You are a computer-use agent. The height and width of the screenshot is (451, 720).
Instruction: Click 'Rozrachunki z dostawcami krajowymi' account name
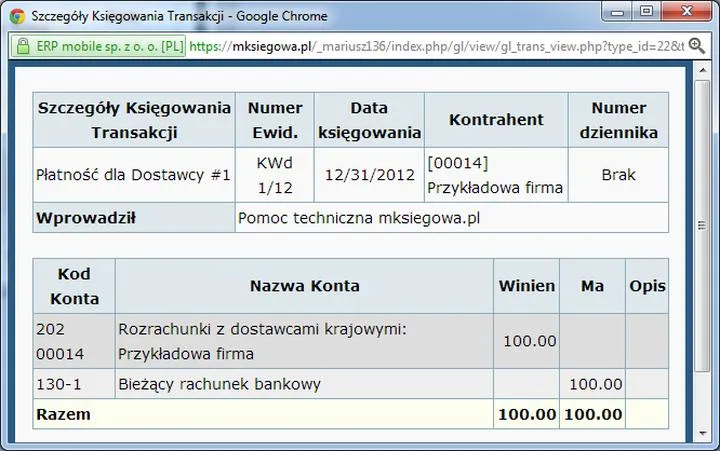click(x=262, y=329)
